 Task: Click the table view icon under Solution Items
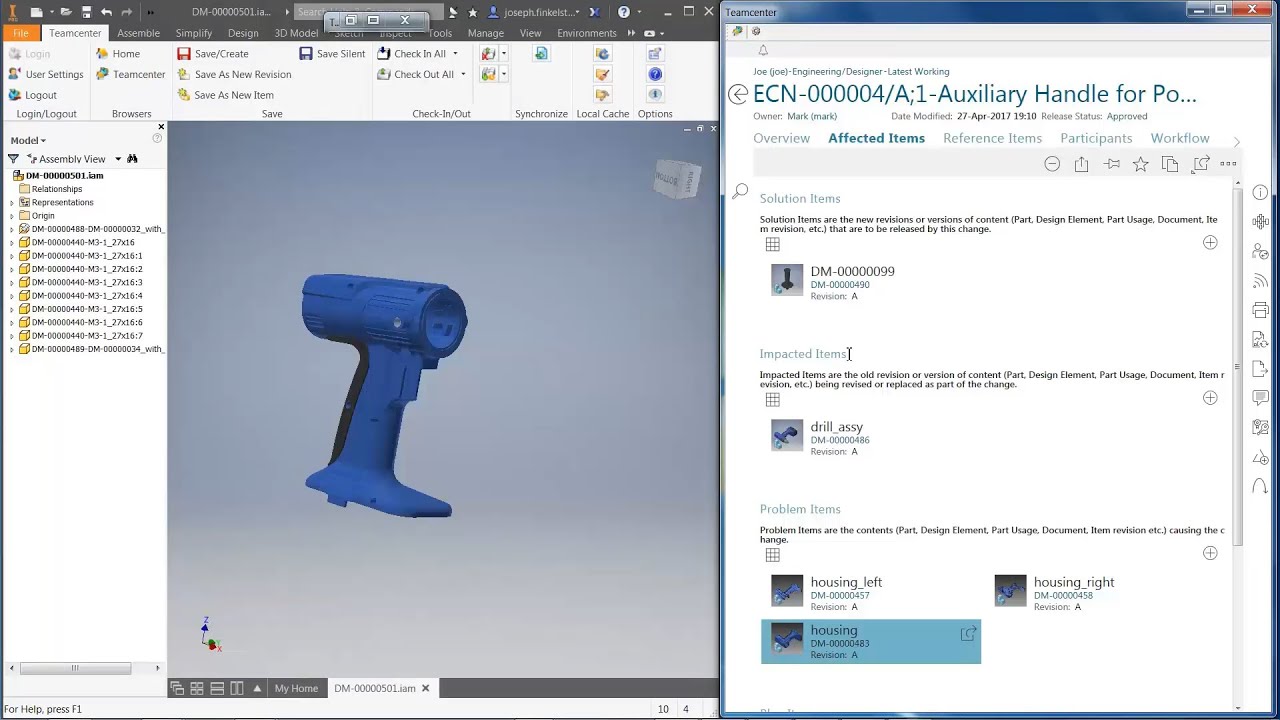pos(772,244)
